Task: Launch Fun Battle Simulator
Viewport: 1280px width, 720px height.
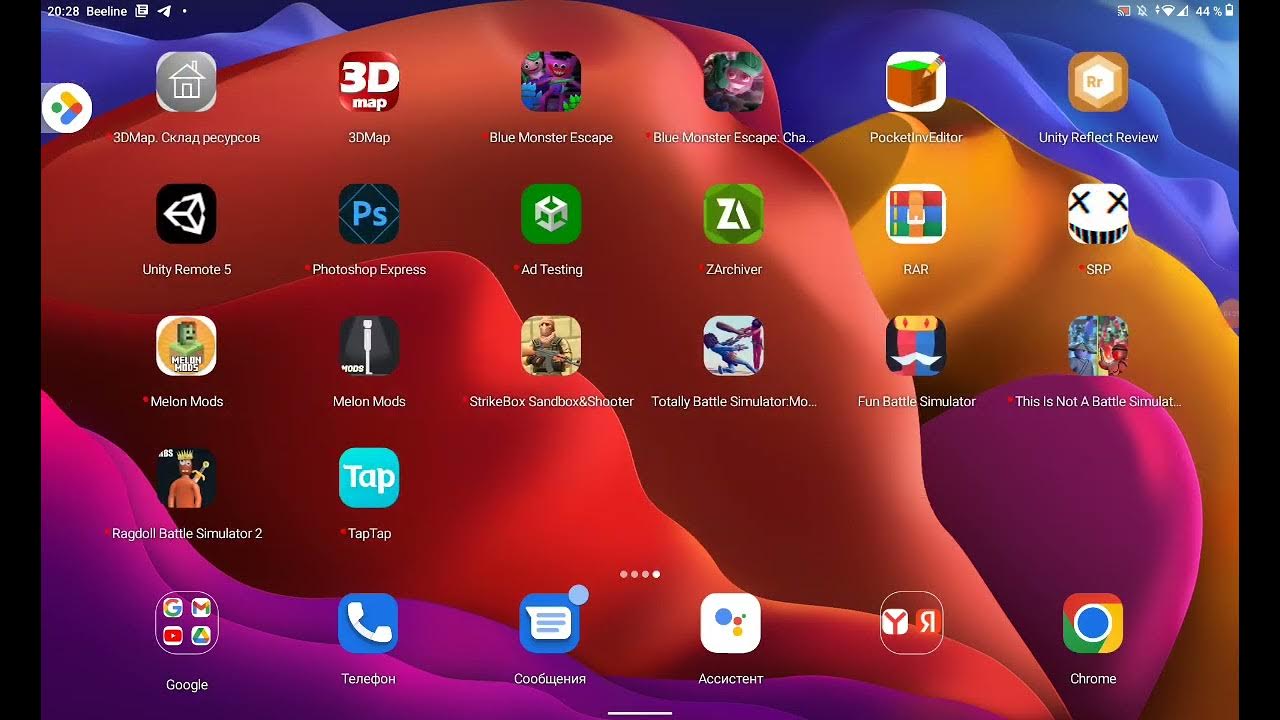Action: click(916, 345)
